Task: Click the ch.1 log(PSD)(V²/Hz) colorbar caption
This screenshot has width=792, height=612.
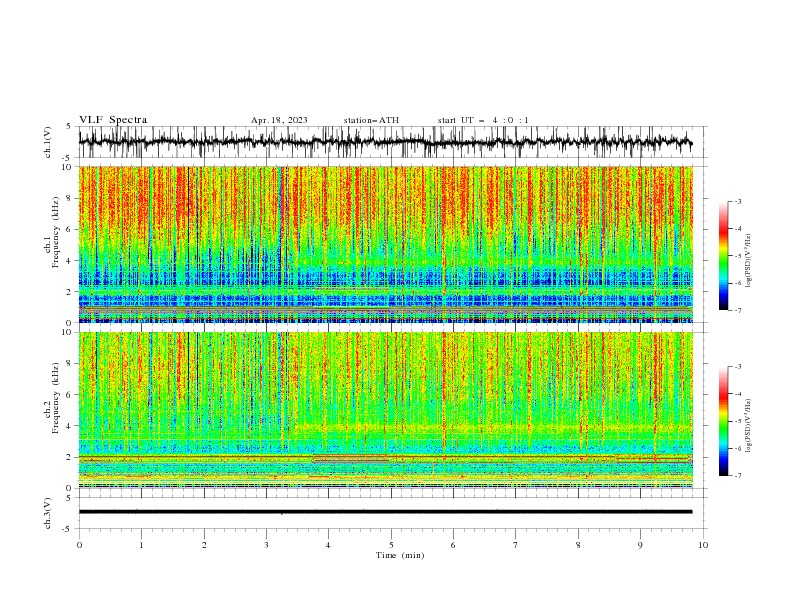Action: 748,261
